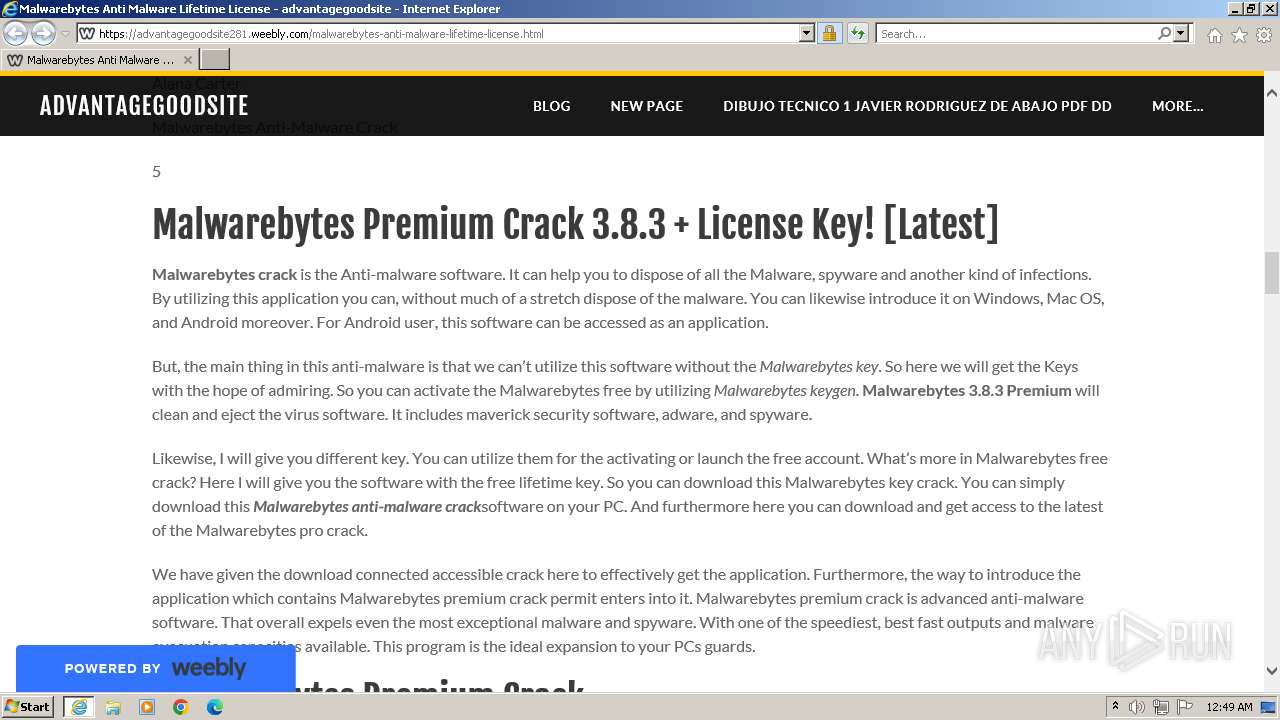Click the bold 'Malwarebytes 3.8.3 Premium' text

967,390
